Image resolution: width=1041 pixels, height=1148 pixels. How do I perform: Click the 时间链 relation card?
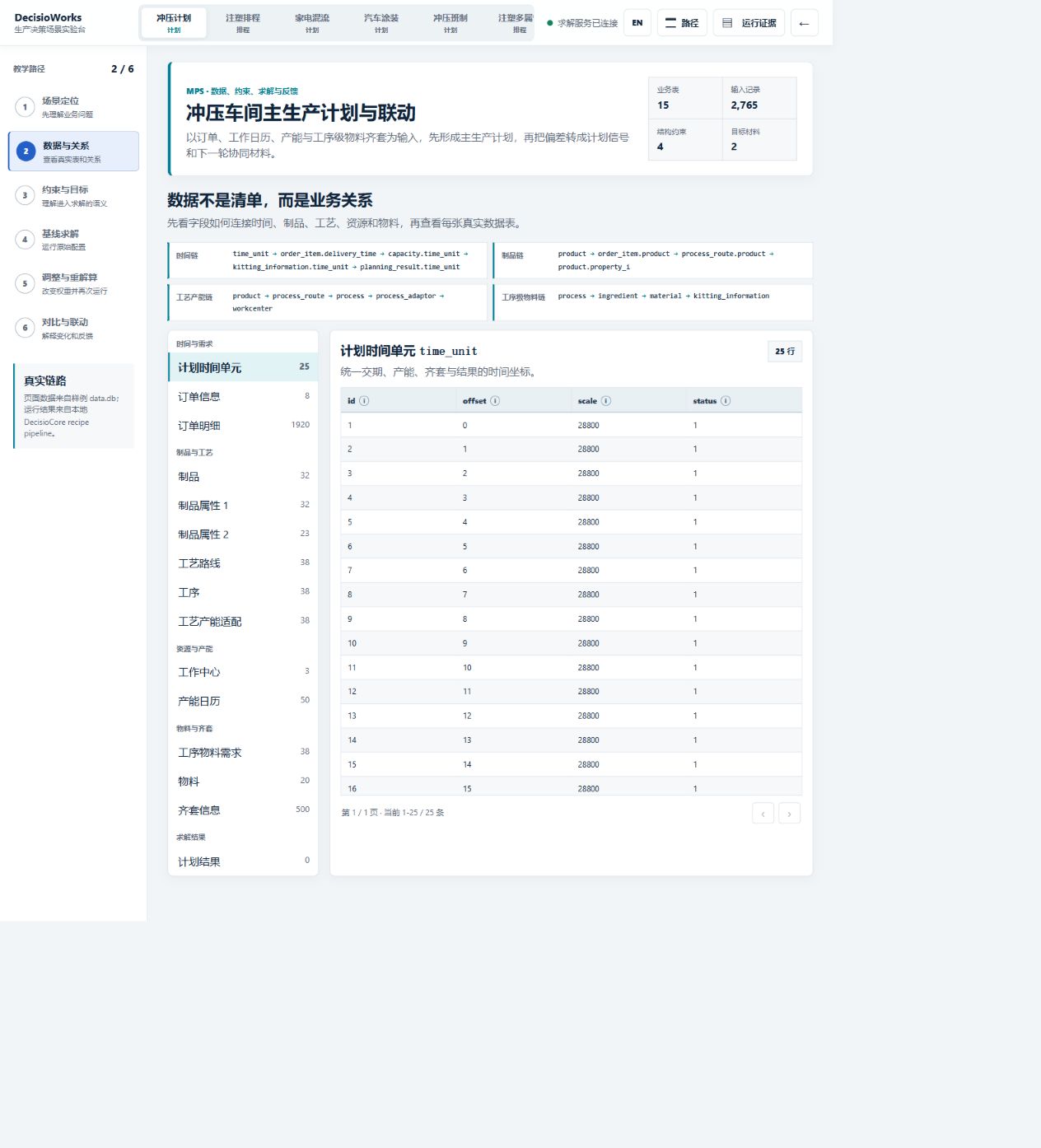327,260
